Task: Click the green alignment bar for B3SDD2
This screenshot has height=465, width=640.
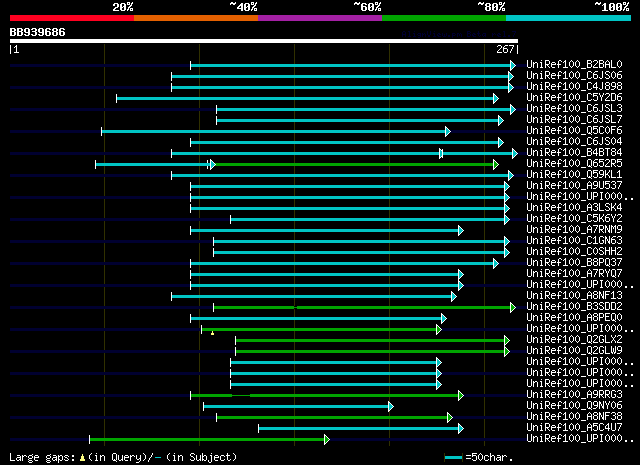Action: [362, 307]
